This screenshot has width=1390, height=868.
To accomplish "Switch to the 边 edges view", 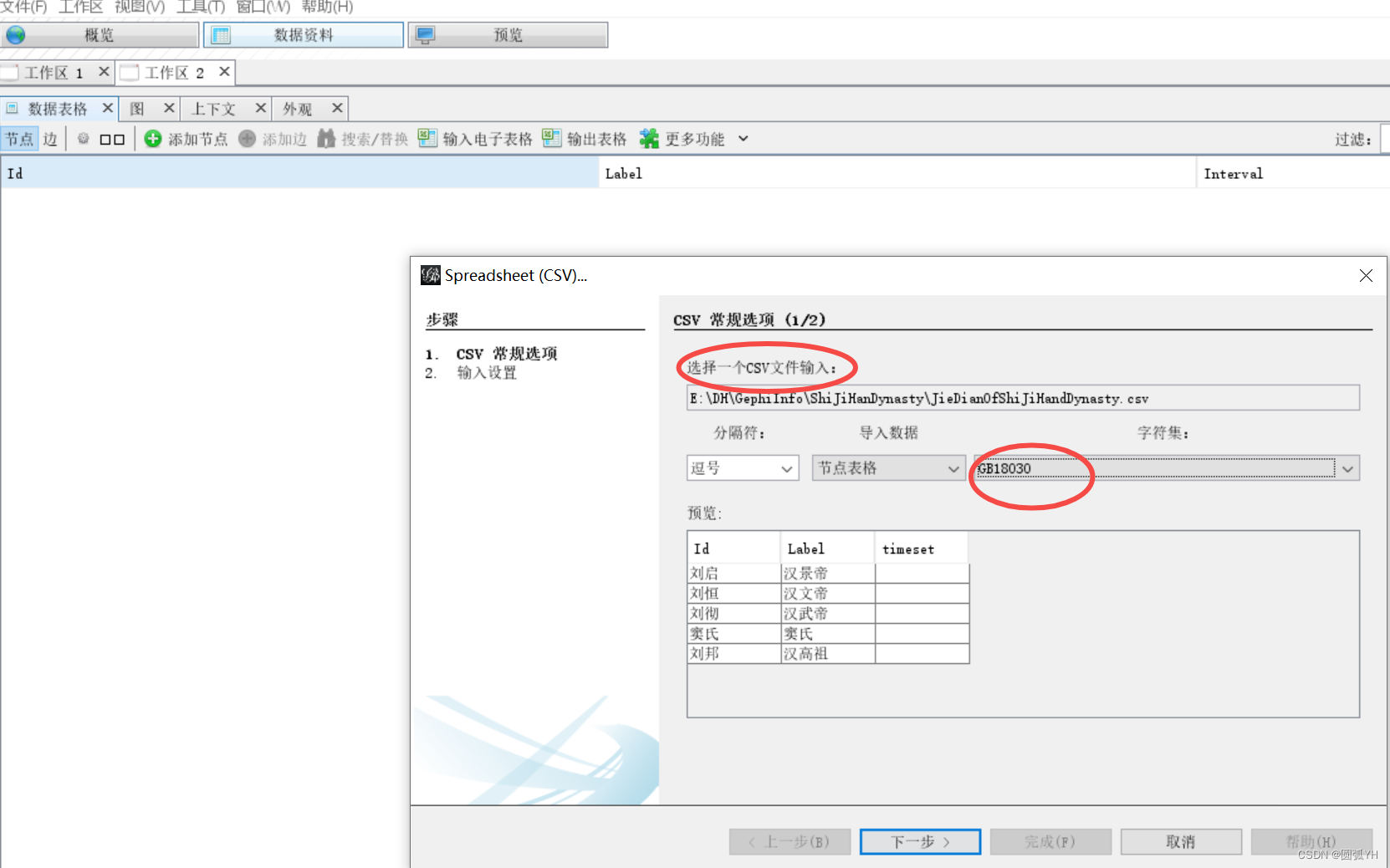I will coord(50,139).
